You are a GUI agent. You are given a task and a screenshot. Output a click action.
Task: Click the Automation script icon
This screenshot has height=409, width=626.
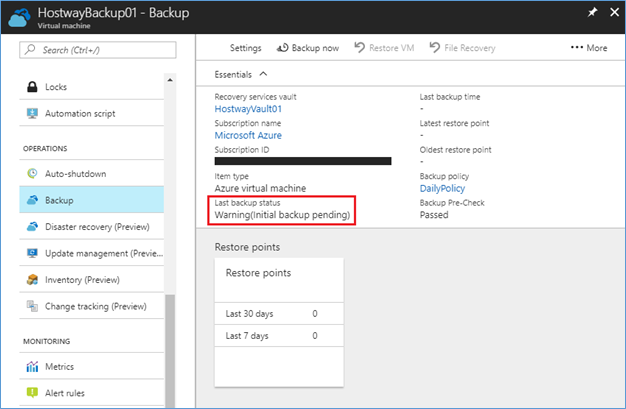point(32,113)
